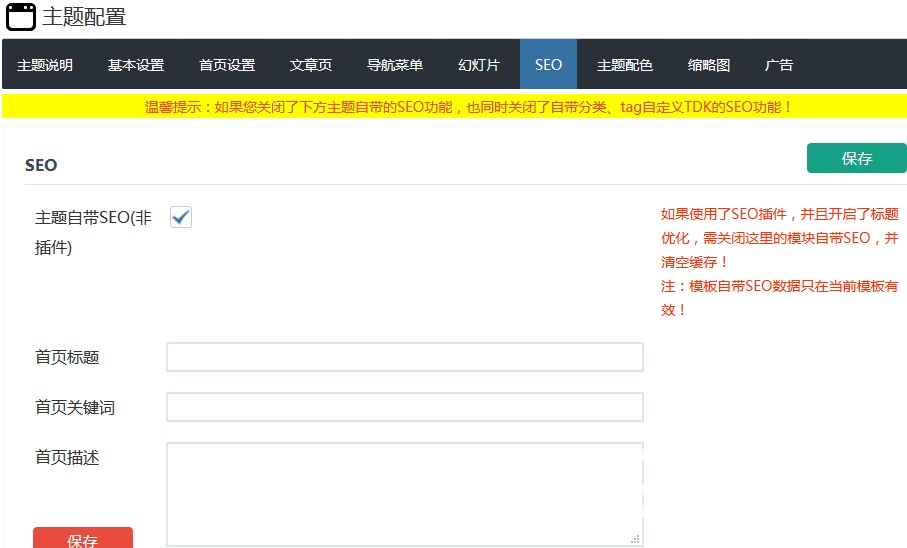This screenshot has height=548, width=907.
Task: Click into the 首页关键词 input field
Action: click(x=404, y=407)
